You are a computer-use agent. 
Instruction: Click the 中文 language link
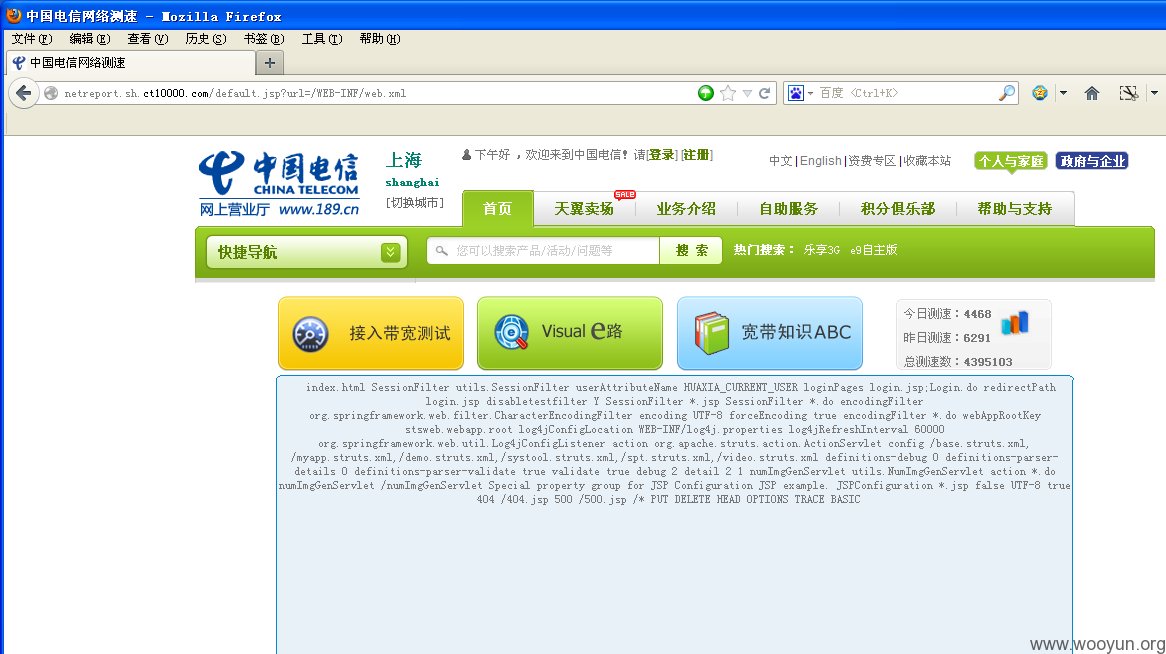(781, 161)
